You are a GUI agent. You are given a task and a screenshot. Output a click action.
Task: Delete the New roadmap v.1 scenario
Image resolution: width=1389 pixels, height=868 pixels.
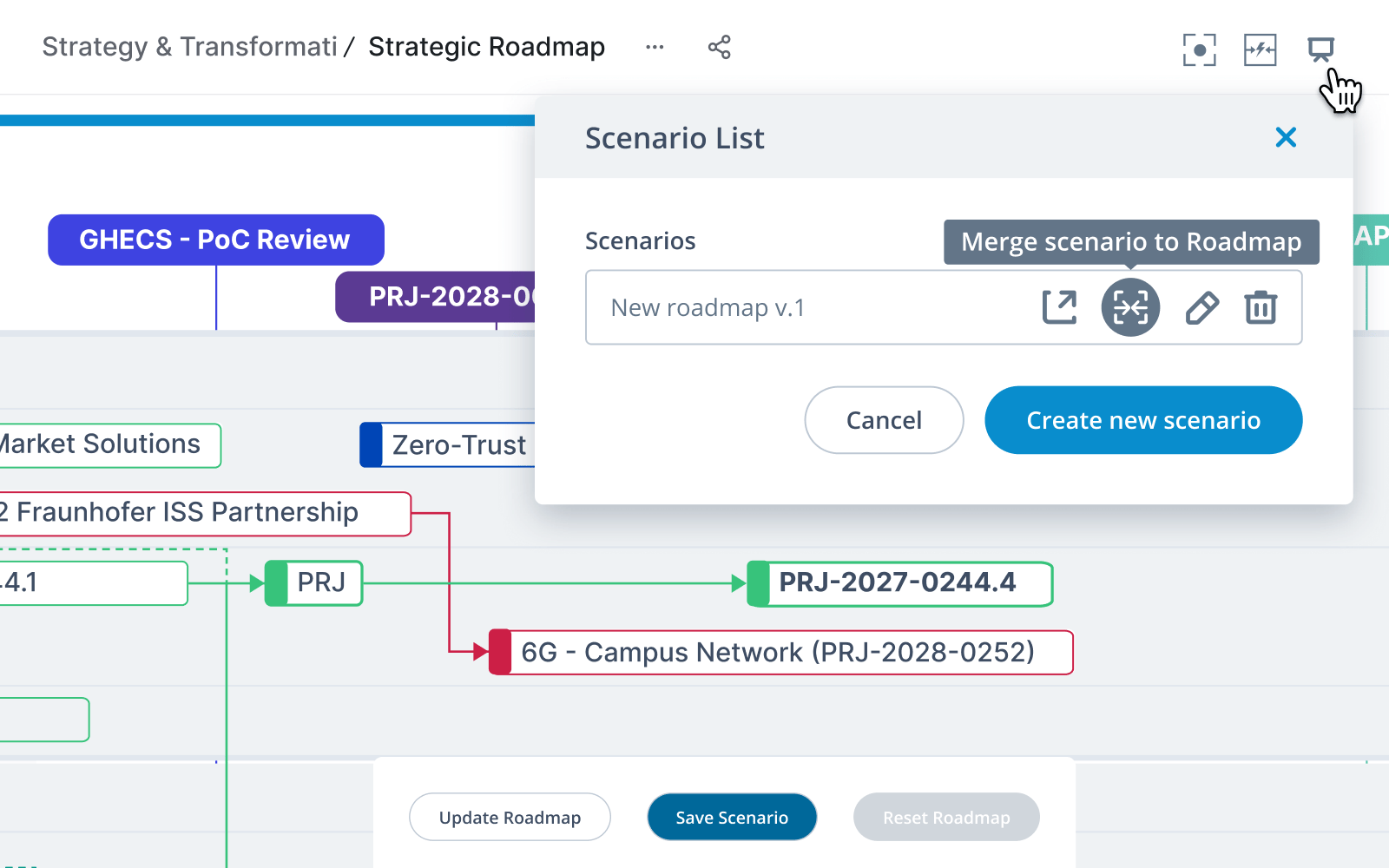click(1261, 307)
